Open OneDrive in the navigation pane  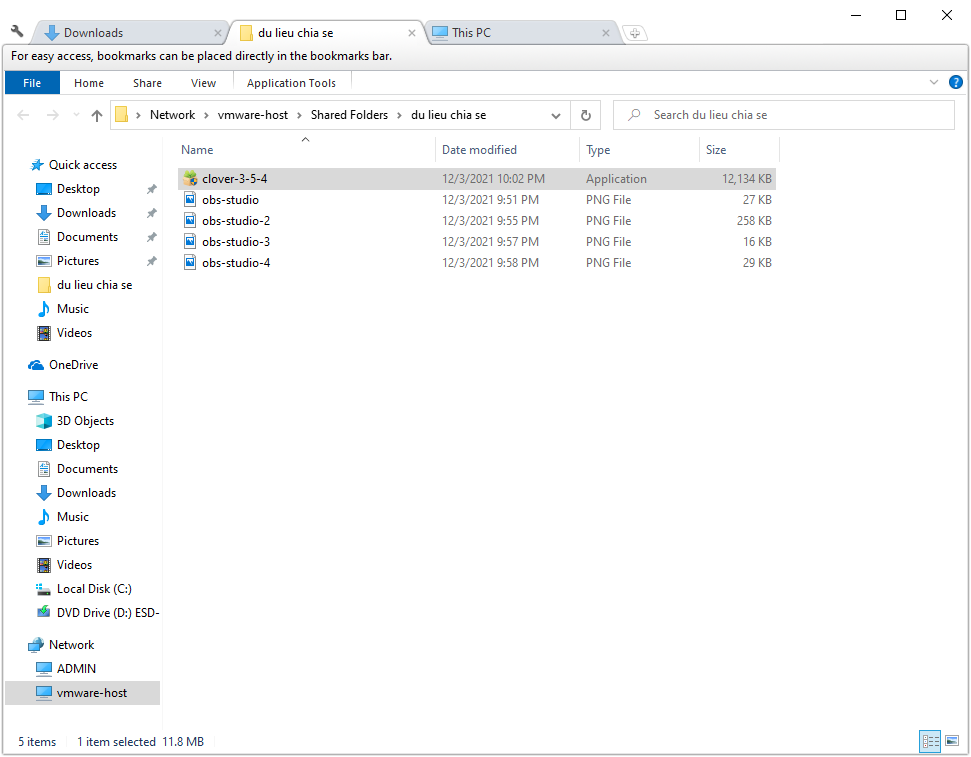coord(73,365)
